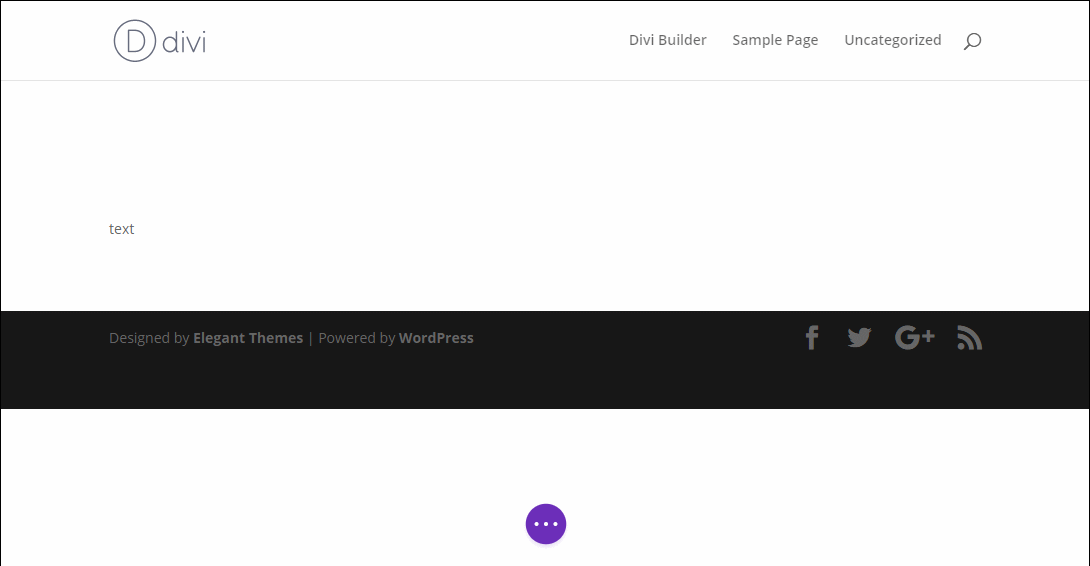
Task: Open the Twitter bird icon
Action: (x=859, y=338)
